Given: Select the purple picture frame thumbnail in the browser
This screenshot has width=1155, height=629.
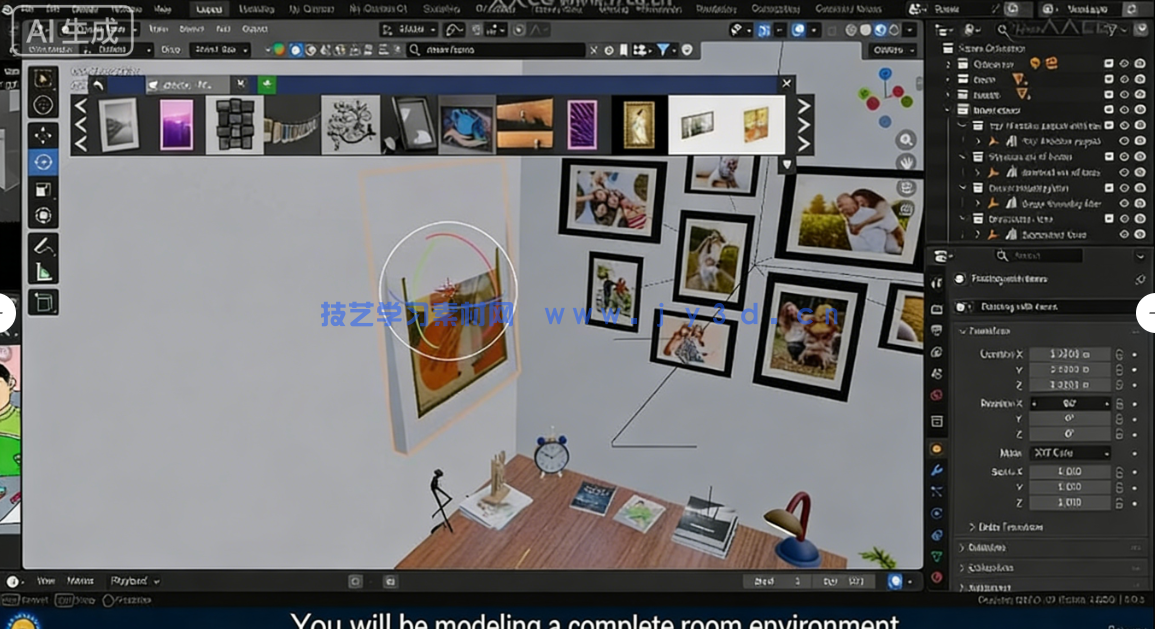Looking at the screenshot, I should click(178, 124).
